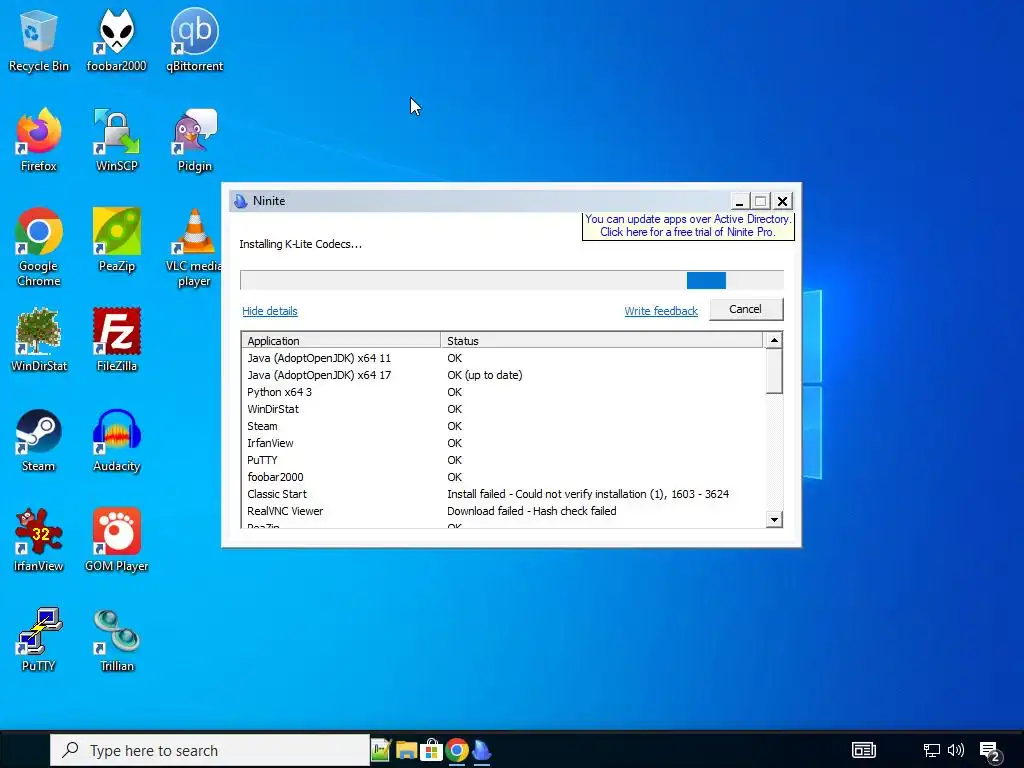Select the Python x64 3 row
The image size is (1024, 768).
(x=502, y=392)
